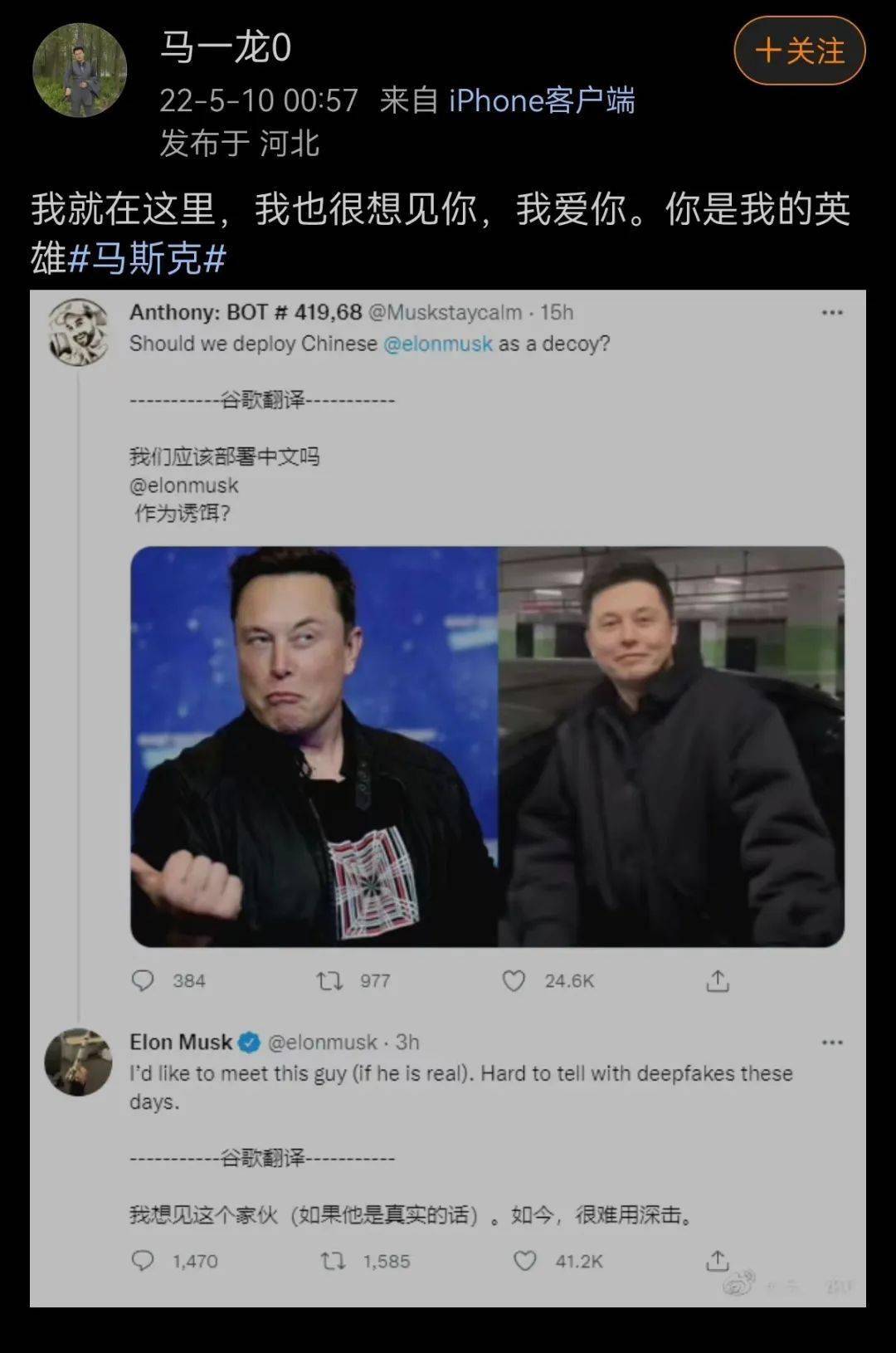Viewport: 896px width, 1353px height.
Task: View Anthony BOT profile avatar
Action: (x=79, y=332)
